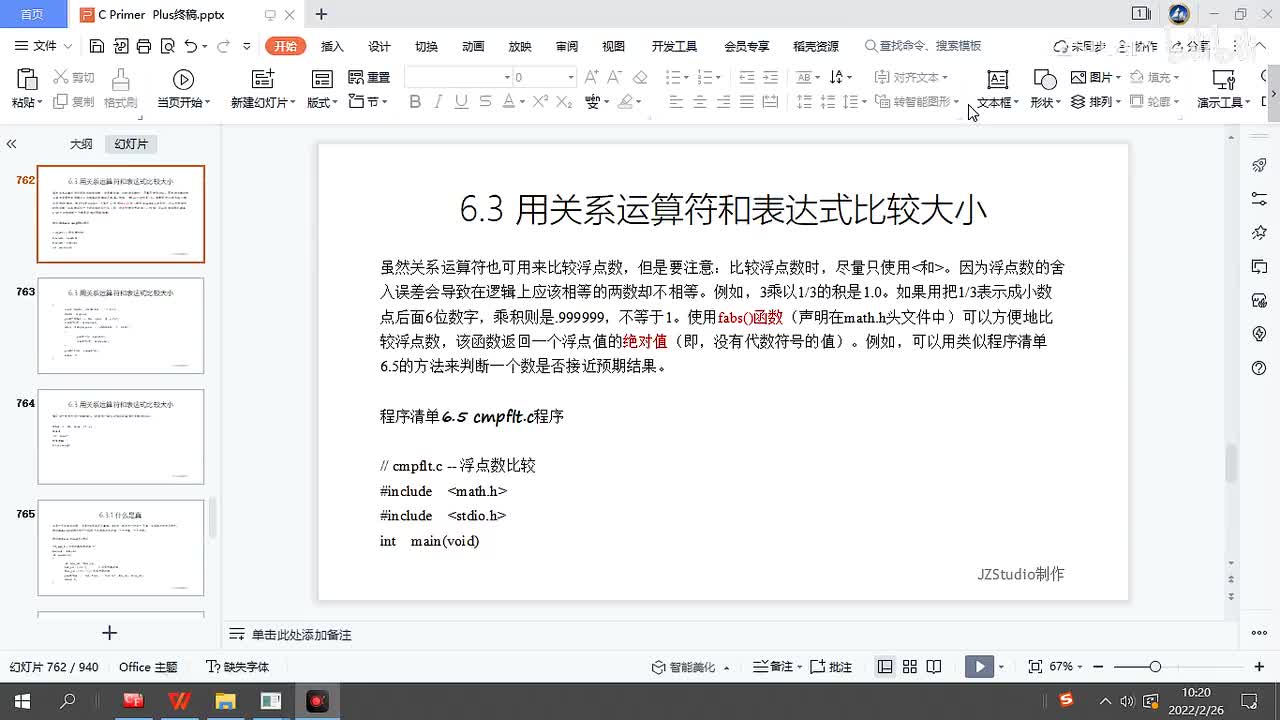
Task: Click the WPS icon in taskbar
Action: click(180, 701)
